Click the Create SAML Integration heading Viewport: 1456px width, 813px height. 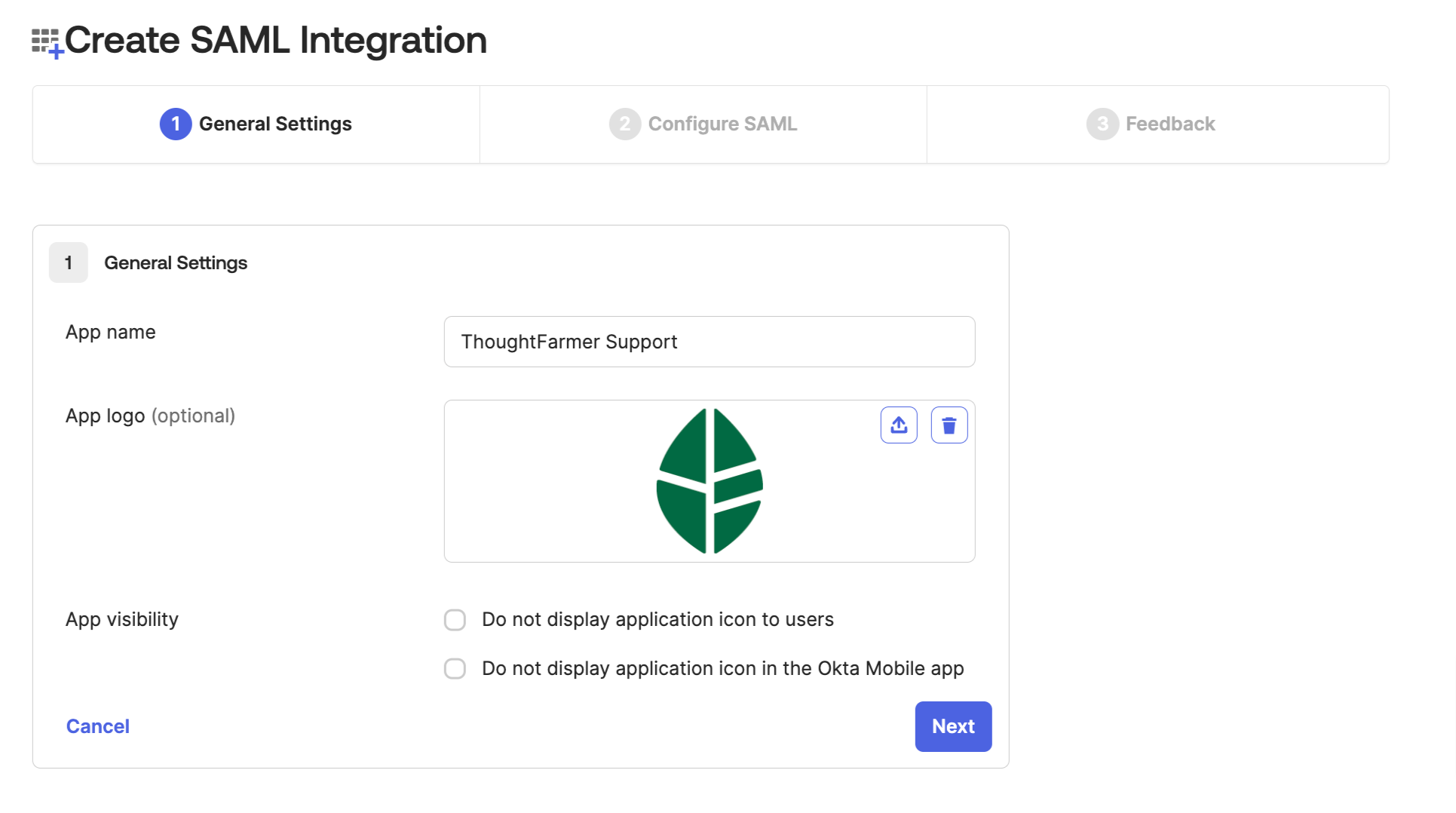(276, 40)
